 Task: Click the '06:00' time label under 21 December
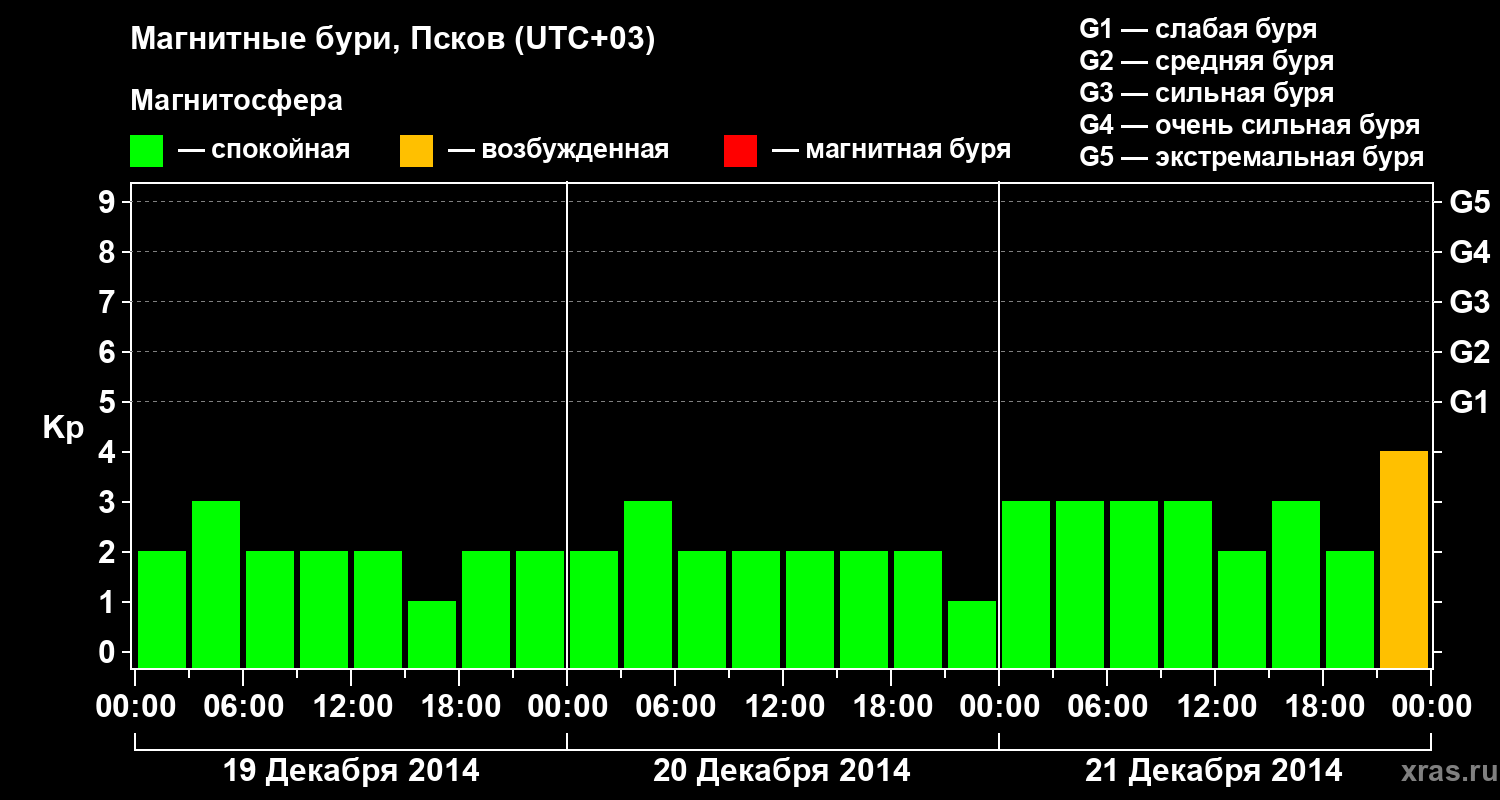point(1107,706)
